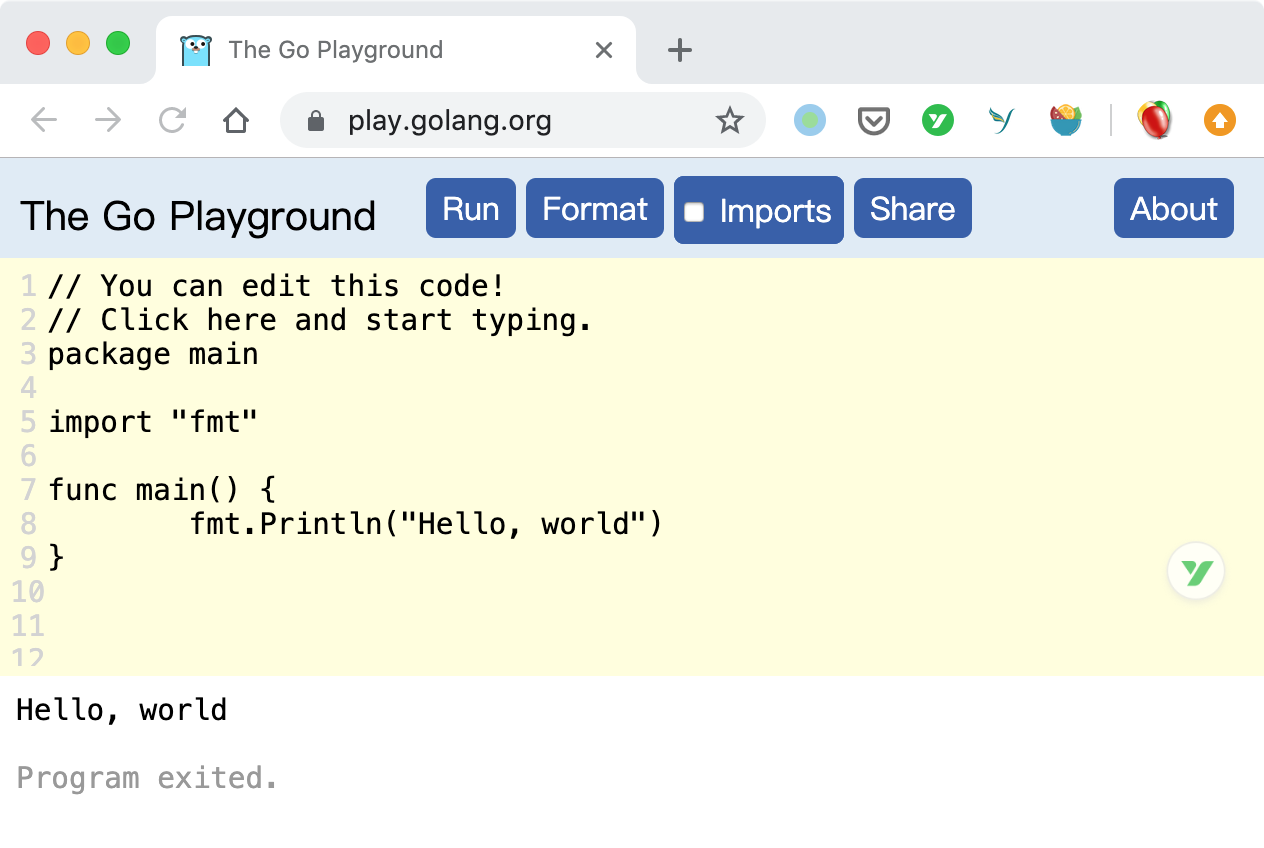This screenshot has height=848, width=1264.
Task: Enable the Imports checkbox
Action: pos(694,212)
